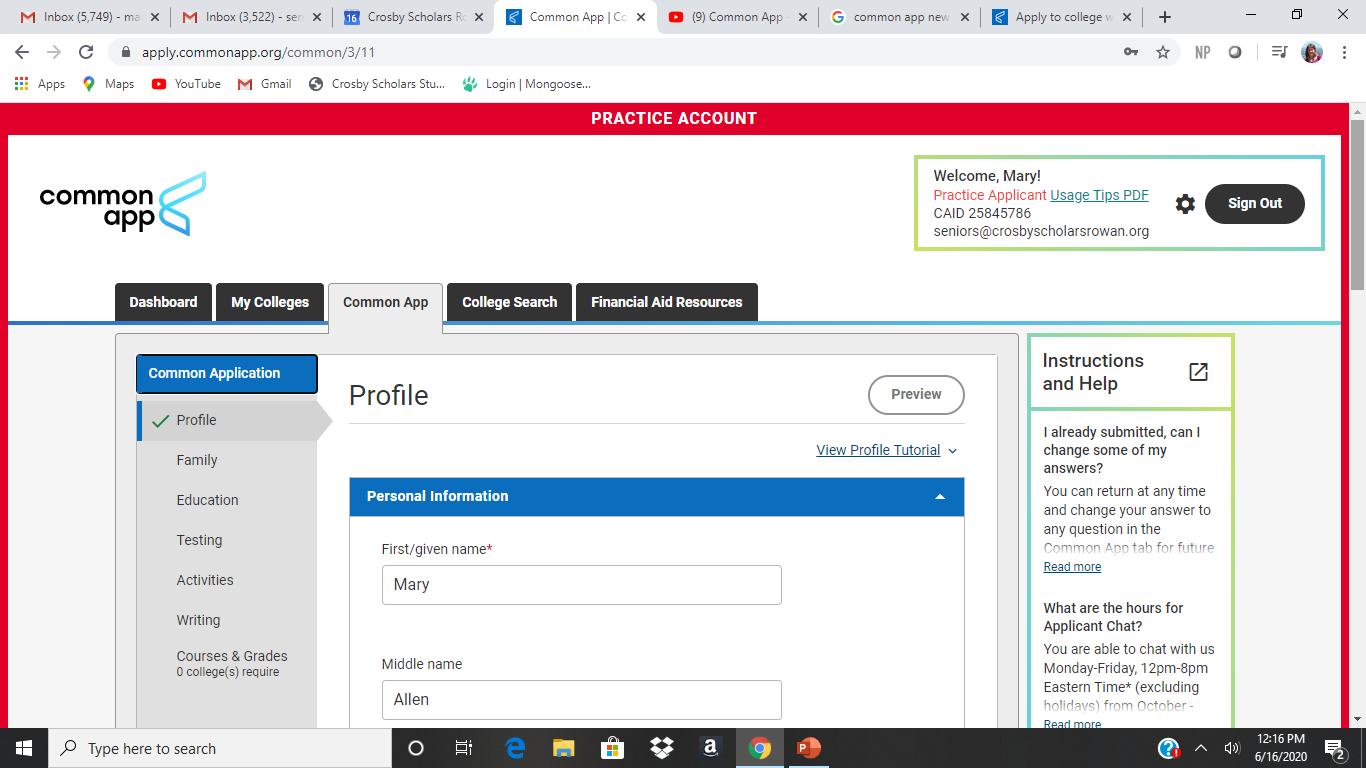1366x768 pixels.
Task: Bookmark this page with star icon
Action: tap(1163, 52)
